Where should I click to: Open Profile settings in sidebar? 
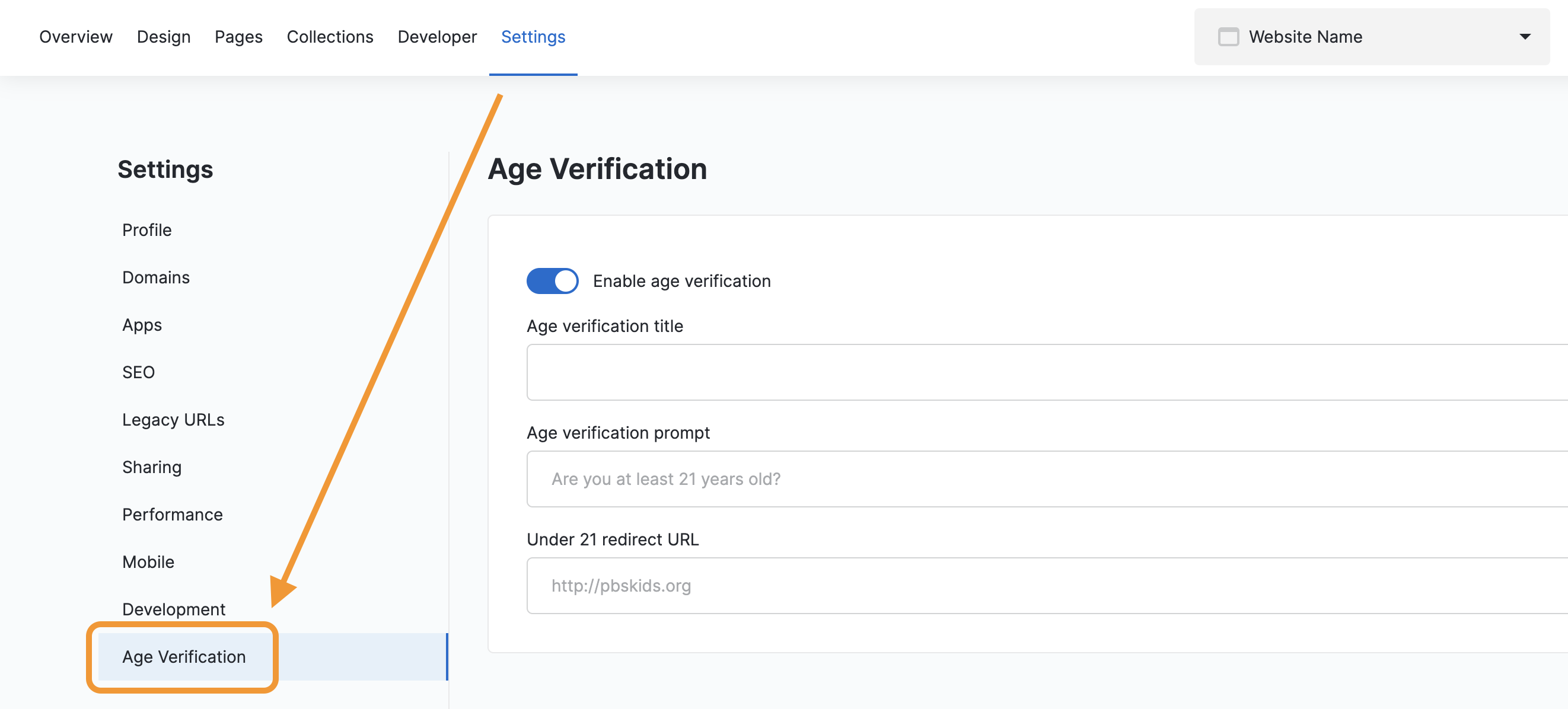coord(146,230)
